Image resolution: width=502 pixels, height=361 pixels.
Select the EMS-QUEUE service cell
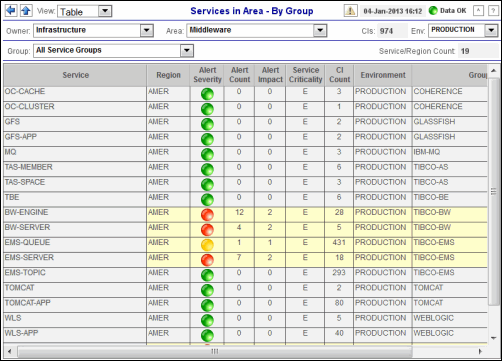coord(75,245)
